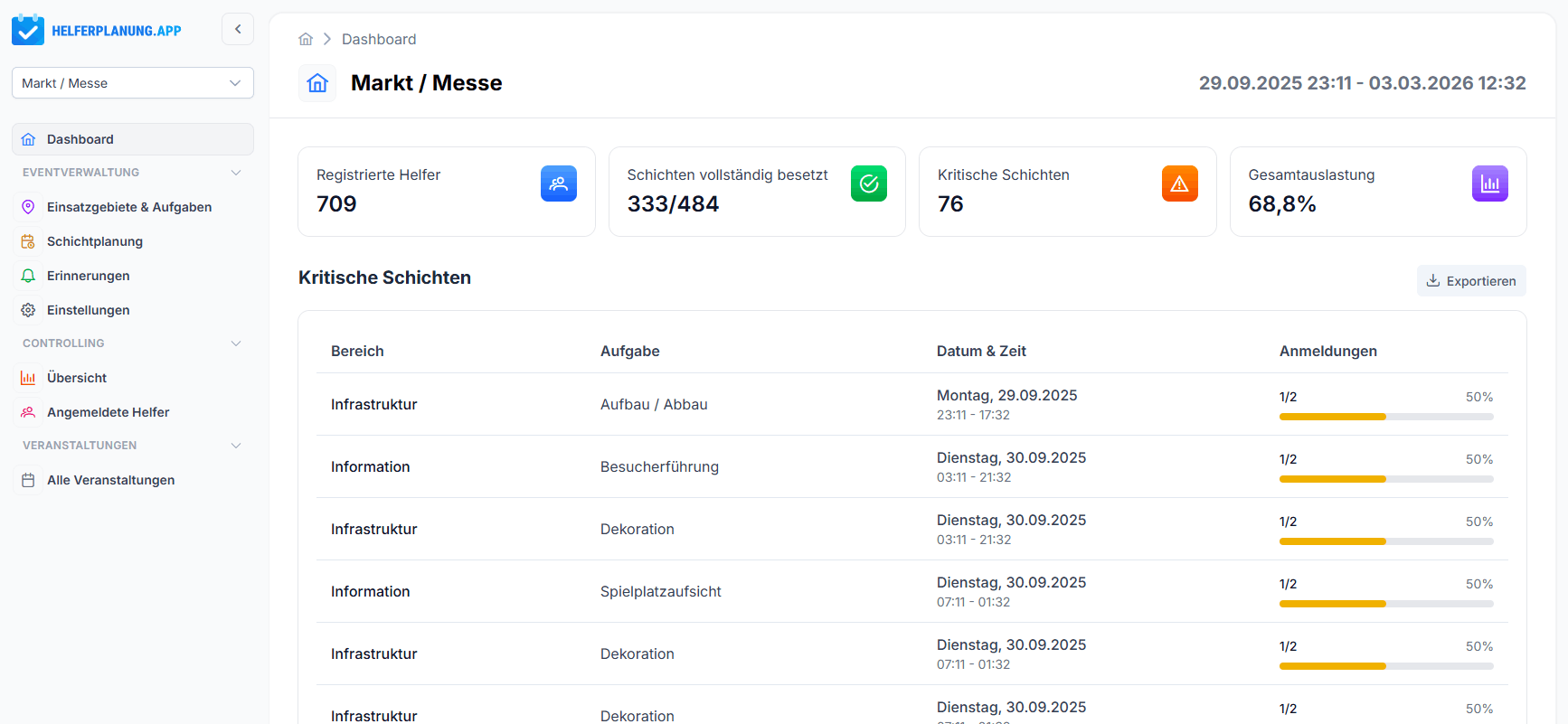Click the Dashboard breadcrumb link
1568x724 pixels.
tap(379, 39)
